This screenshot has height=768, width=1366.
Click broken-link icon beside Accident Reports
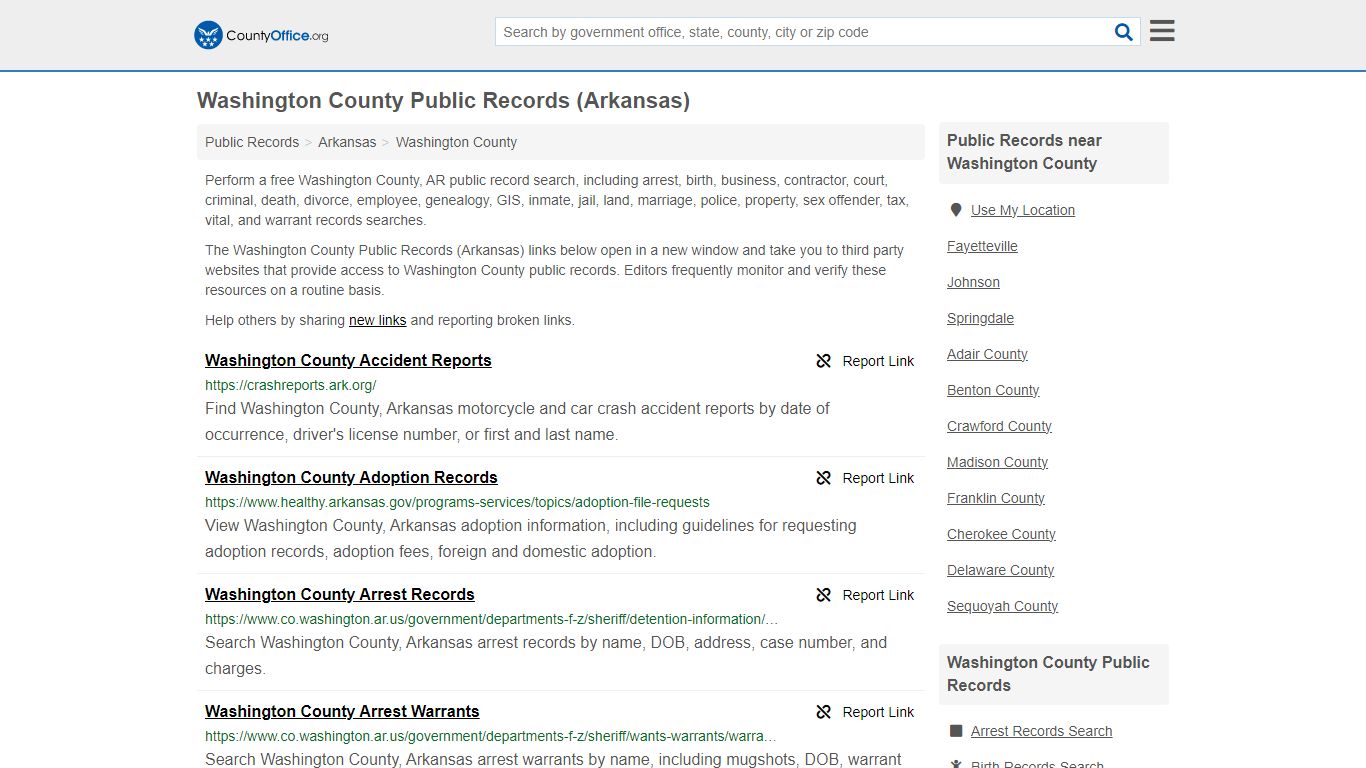[824, 361]
